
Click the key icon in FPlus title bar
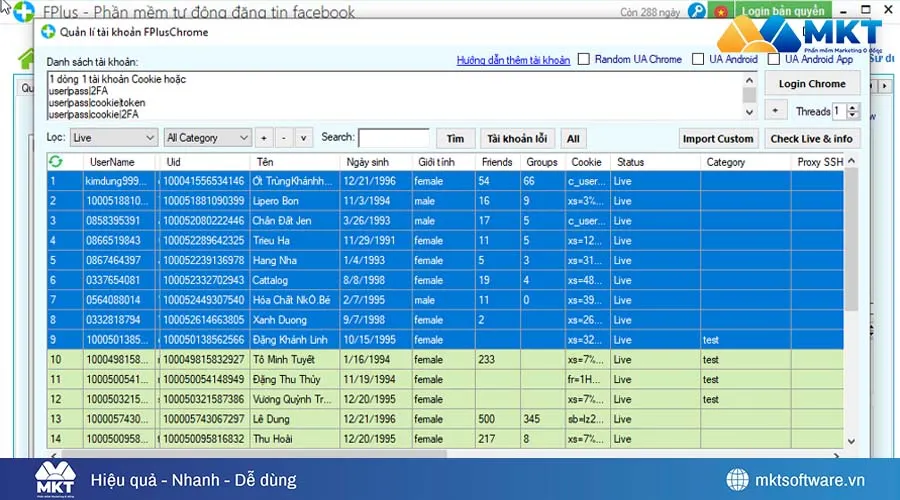(697, 11)
